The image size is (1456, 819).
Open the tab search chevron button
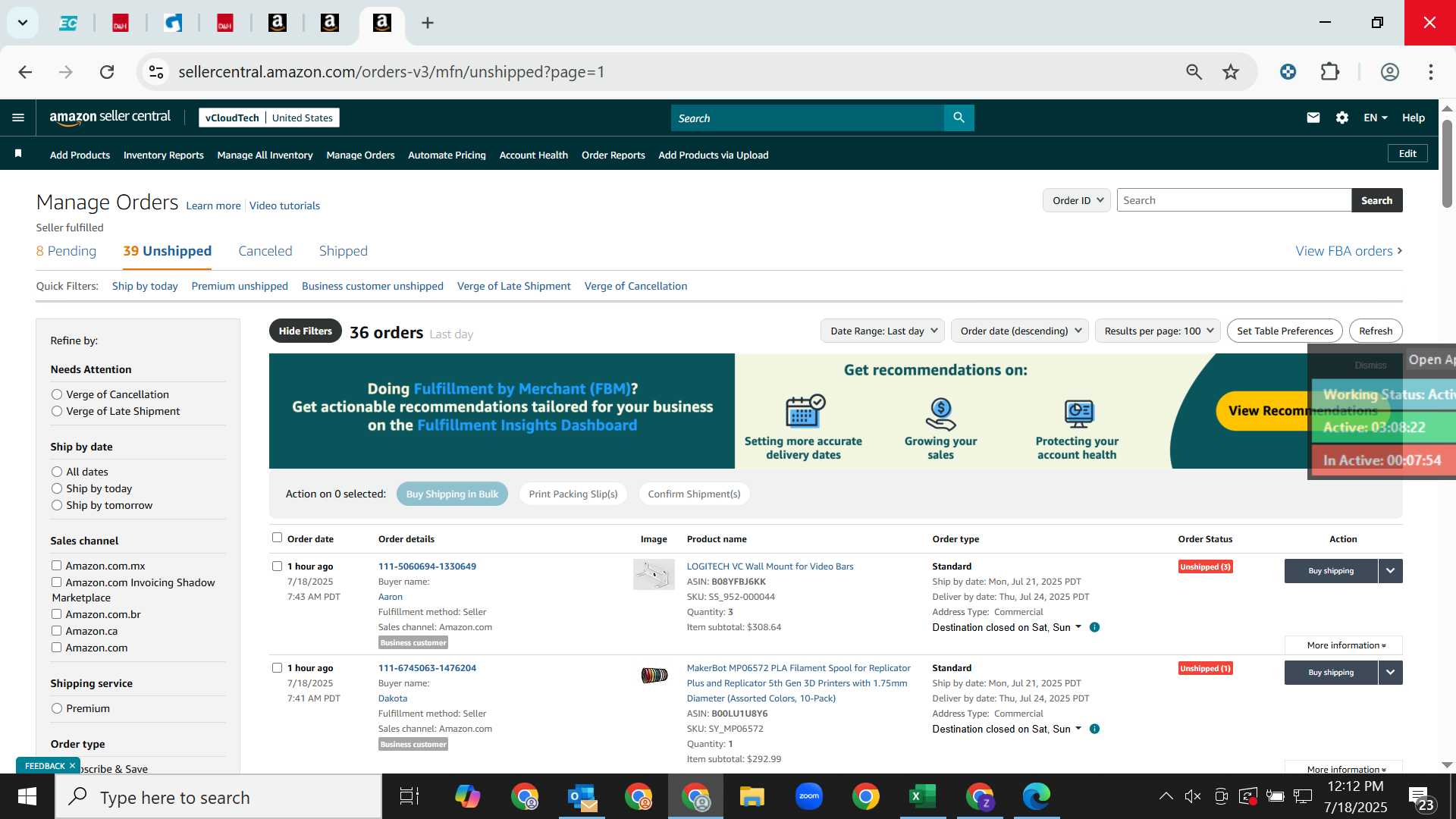pos(23,23)
